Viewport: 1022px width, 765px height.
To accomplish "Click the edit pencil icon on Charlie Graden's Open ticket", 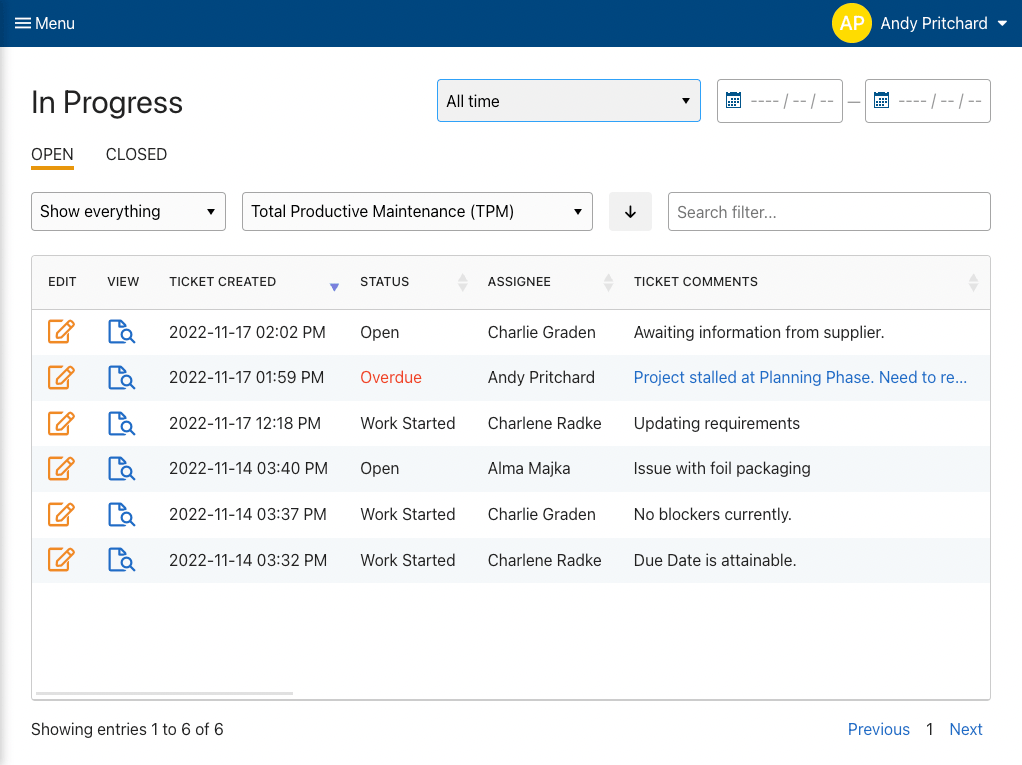I will pyautogui.click(x=62, y=332).
